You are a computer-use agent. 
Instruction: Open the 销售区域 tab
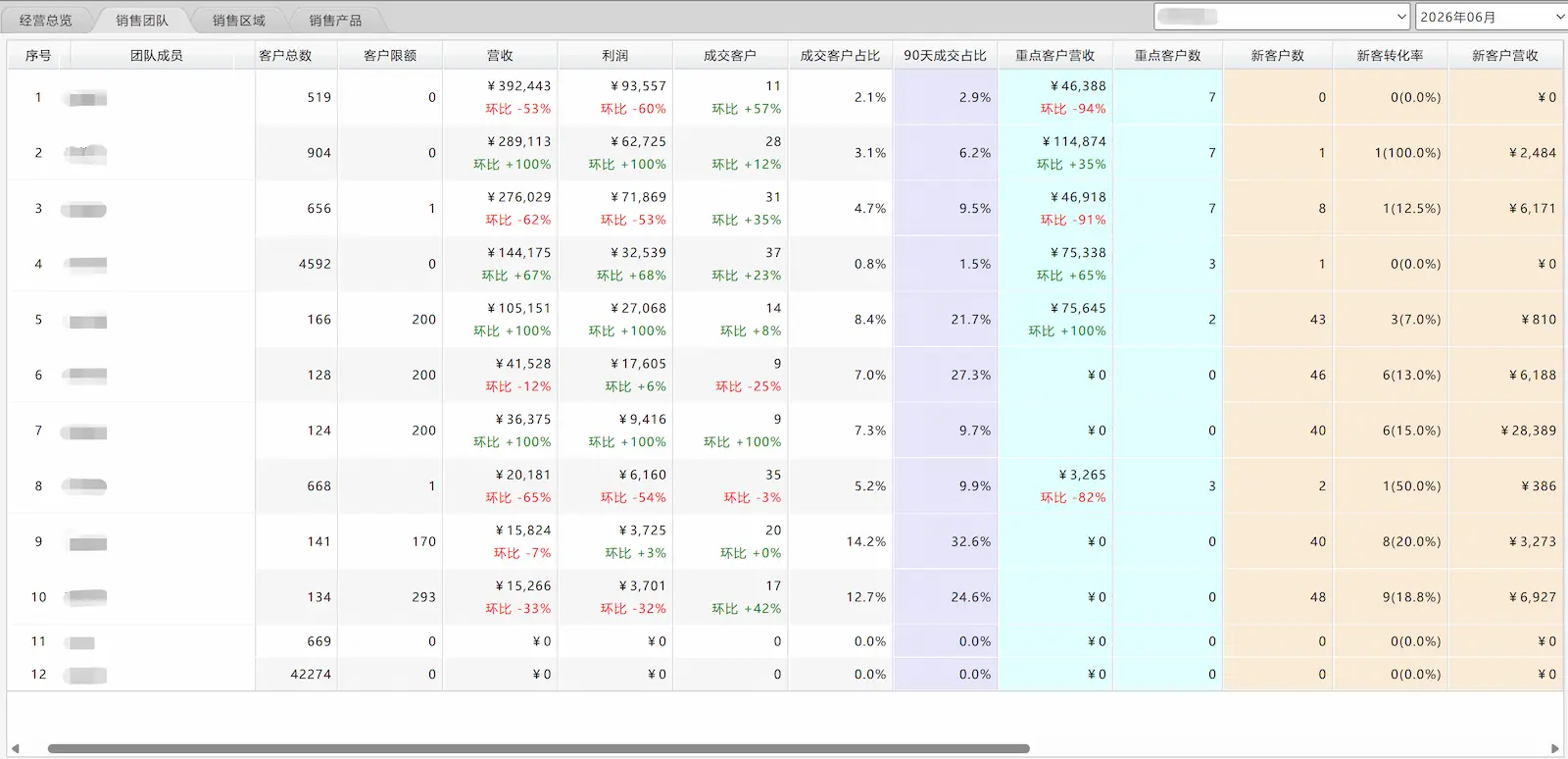[238, 20]
